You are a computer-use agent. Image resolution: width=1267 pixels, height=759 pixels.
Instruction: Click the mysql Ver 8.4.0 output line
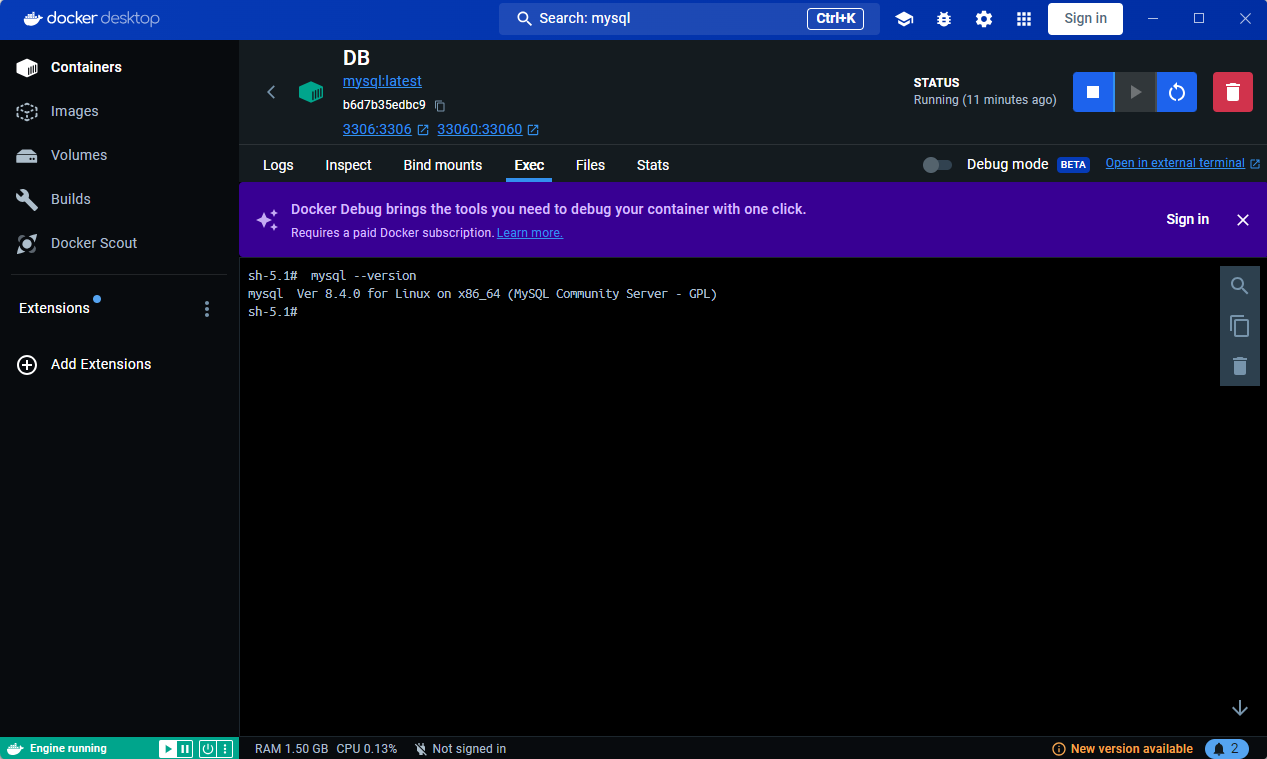(483, 294)
